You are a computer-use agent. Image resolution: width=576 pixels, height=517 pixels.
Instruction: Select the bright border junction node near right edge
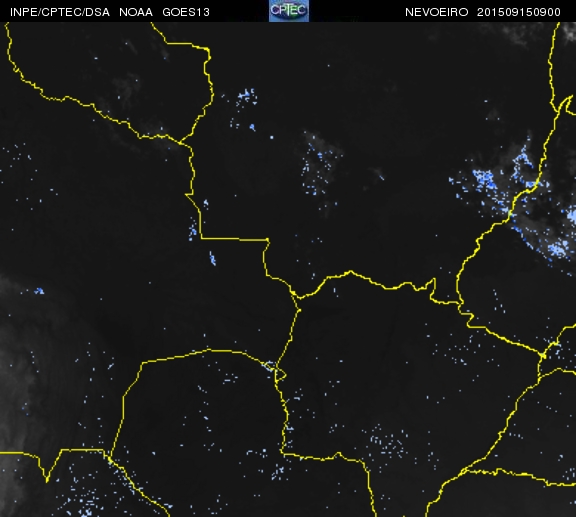(544, 356)
